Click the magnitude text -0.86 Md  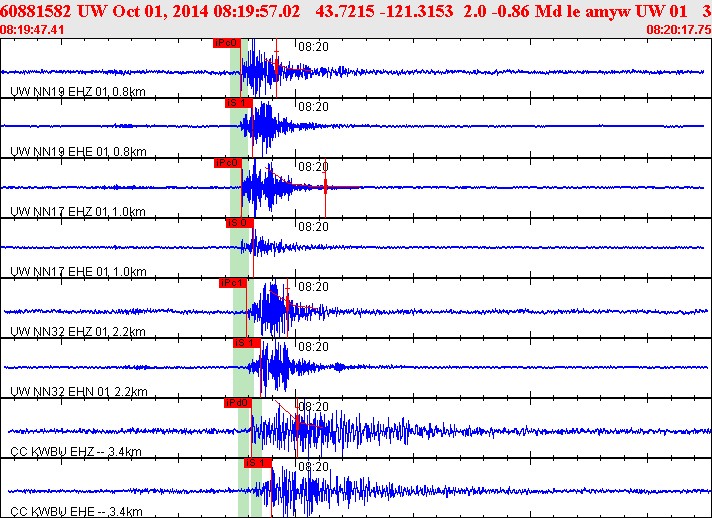click(x=522, y=11)
